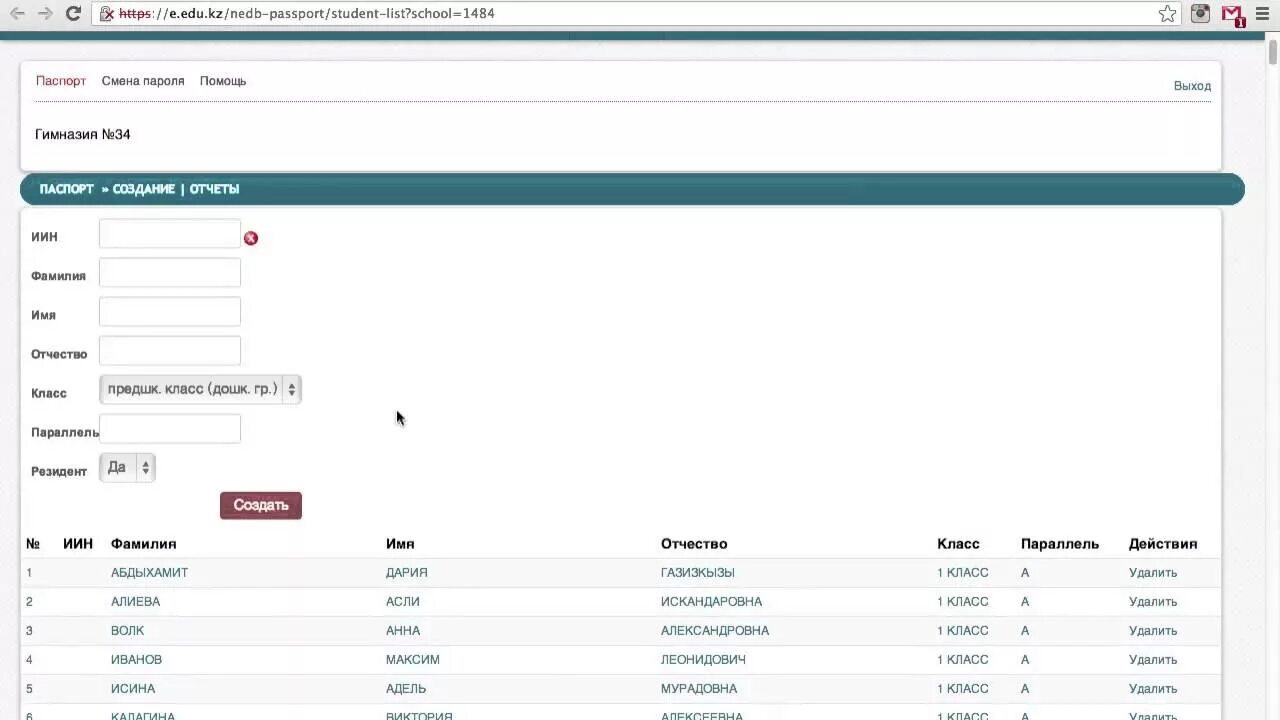This screenshot has height=720, width=1280.
Task: Delete the ВОЛК row via Удалить
Action: click(1153, 631)
